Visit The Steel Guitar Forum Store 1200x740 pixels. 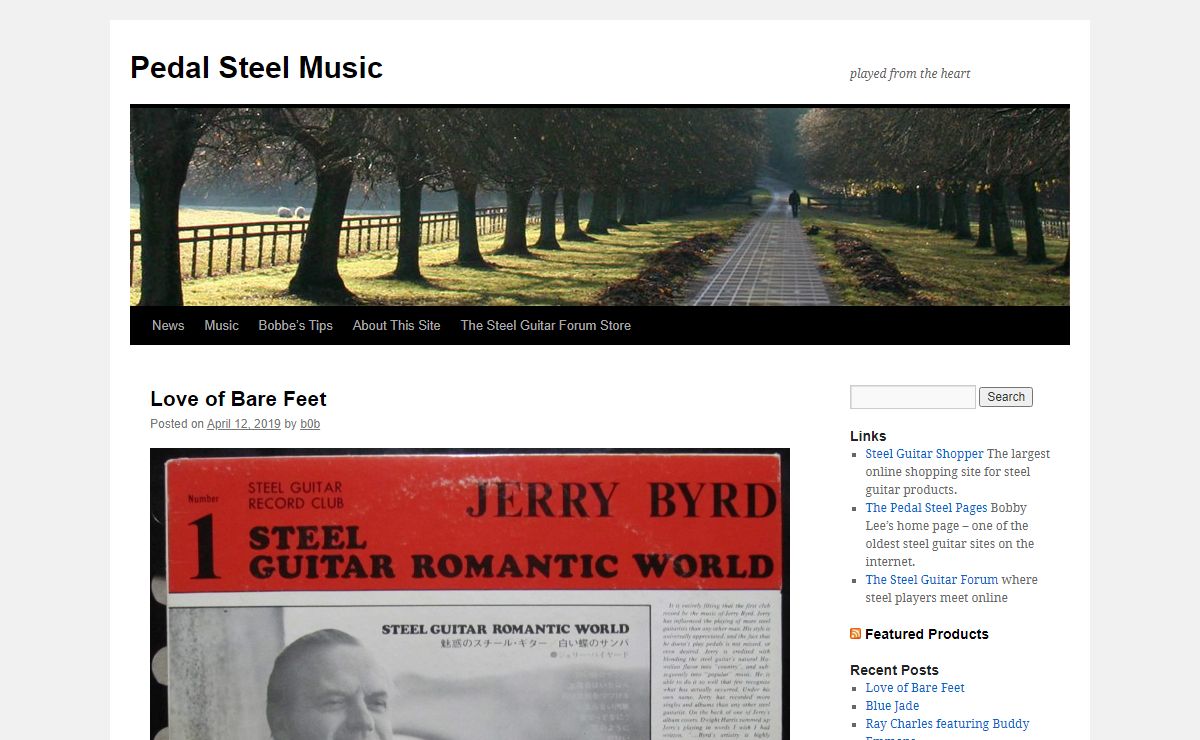[x=545, y=325]
